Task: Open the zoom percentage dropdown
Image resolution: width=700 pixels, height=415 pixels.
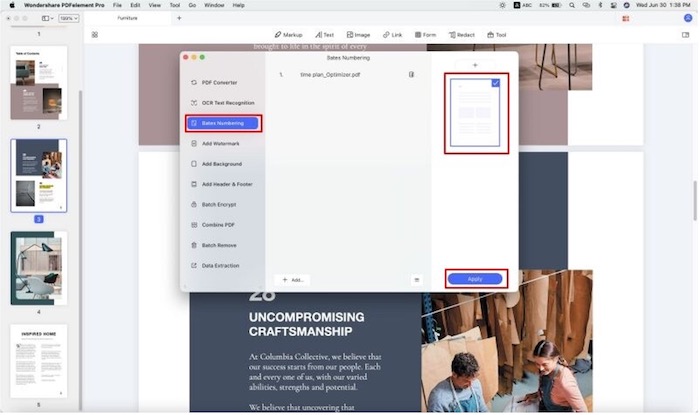Action: [68, 18]
